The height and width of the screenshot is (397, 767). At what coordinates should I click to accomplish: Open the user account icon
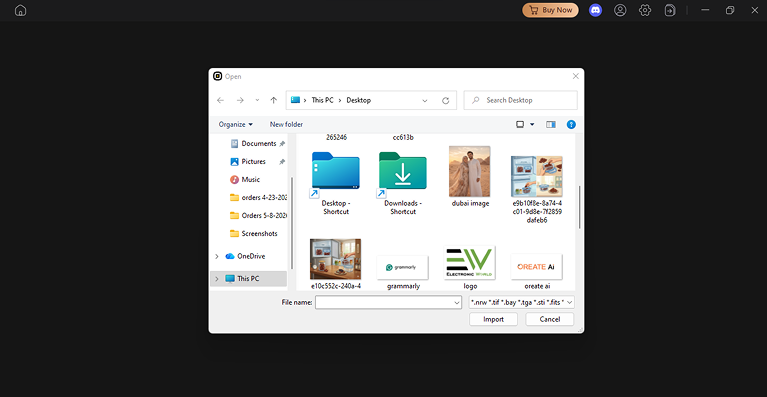pyautogui.click(x=620, y=10)
